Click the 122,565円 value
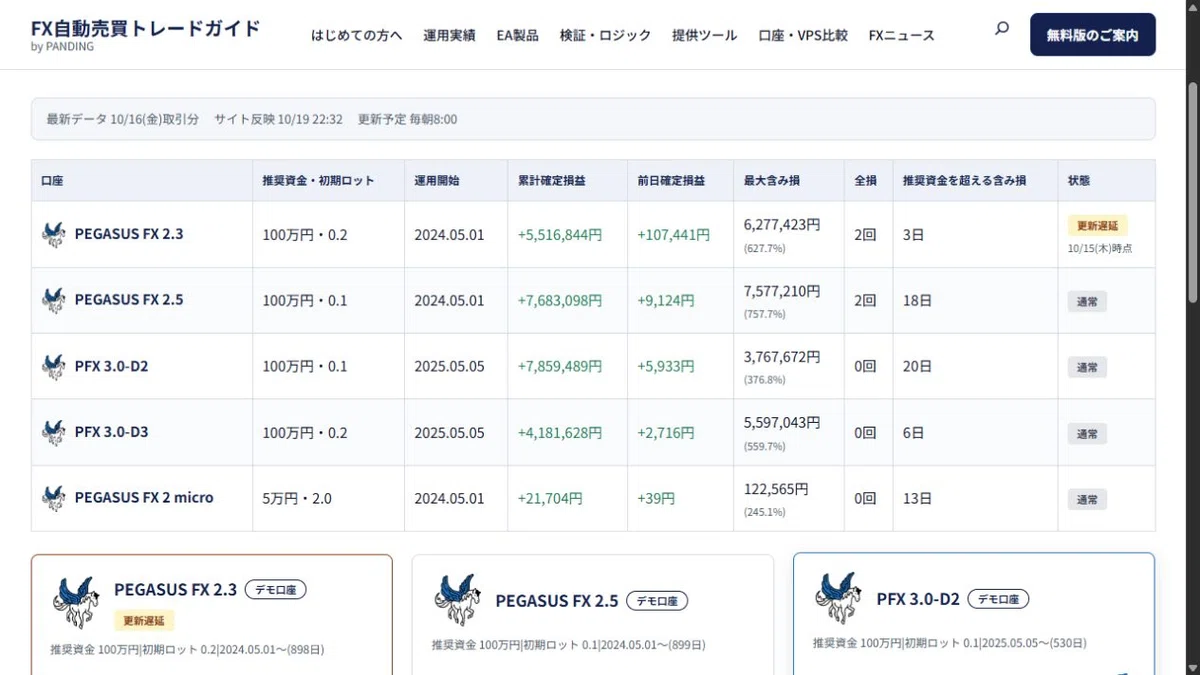This screenshot has height=675, width=1200. pos(776,489)
